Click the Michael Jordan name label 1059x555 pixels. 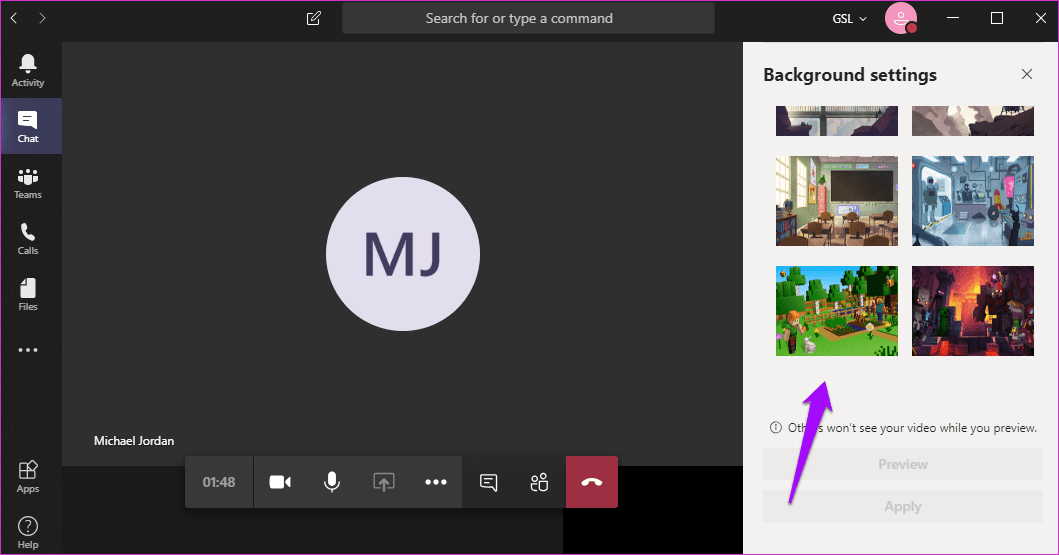tap(134, 441)
